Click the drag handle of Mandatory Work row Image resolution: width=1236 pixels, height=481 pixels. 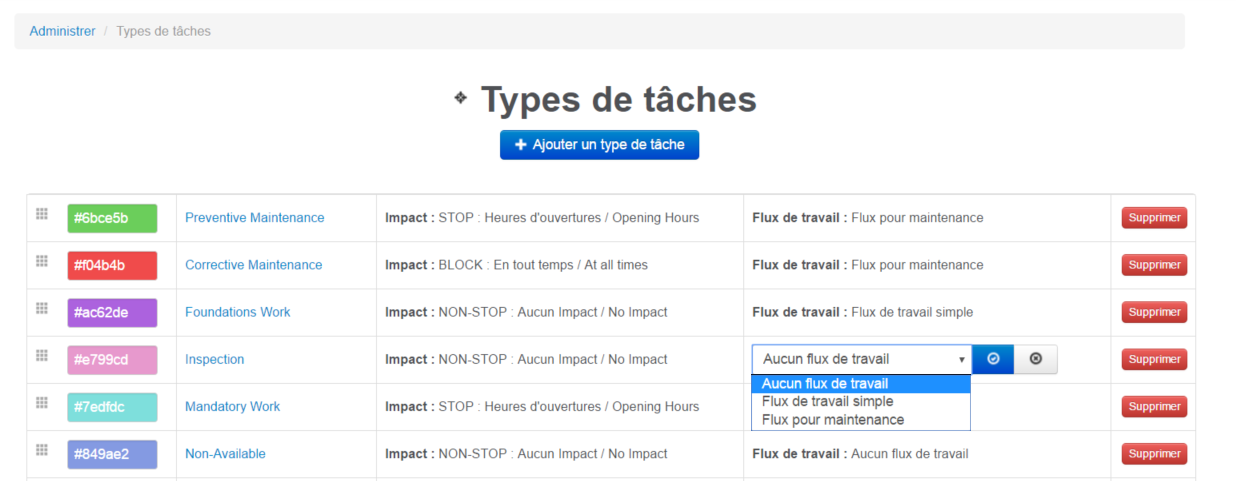tap(42, 402)
